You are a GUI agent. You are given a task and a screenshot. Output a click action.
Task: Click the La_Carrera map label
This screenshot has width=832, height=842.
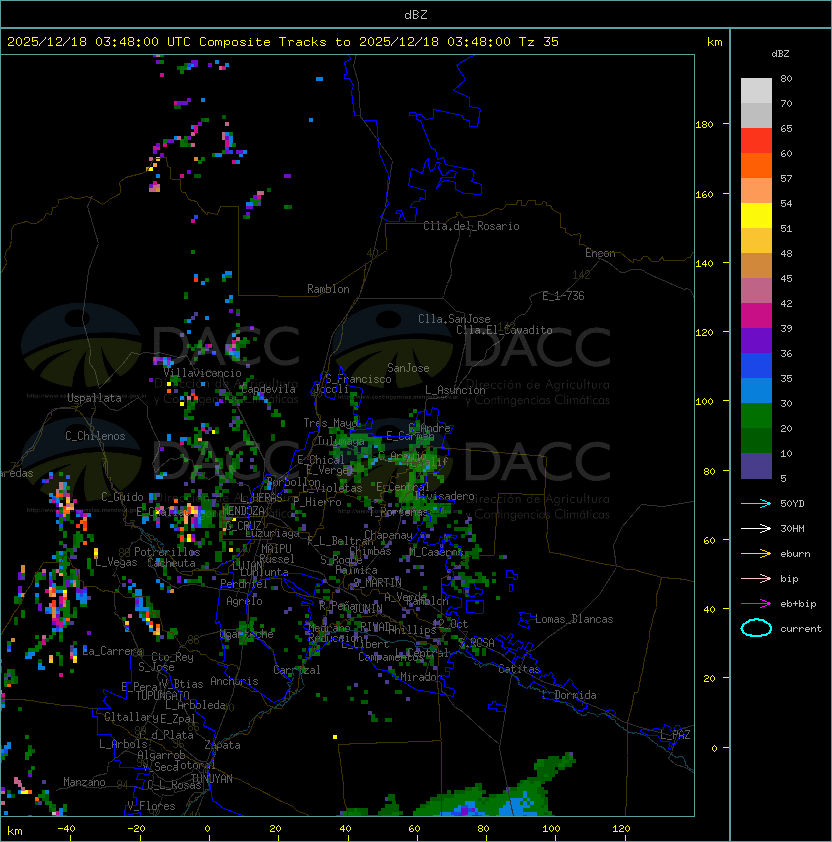113,651
